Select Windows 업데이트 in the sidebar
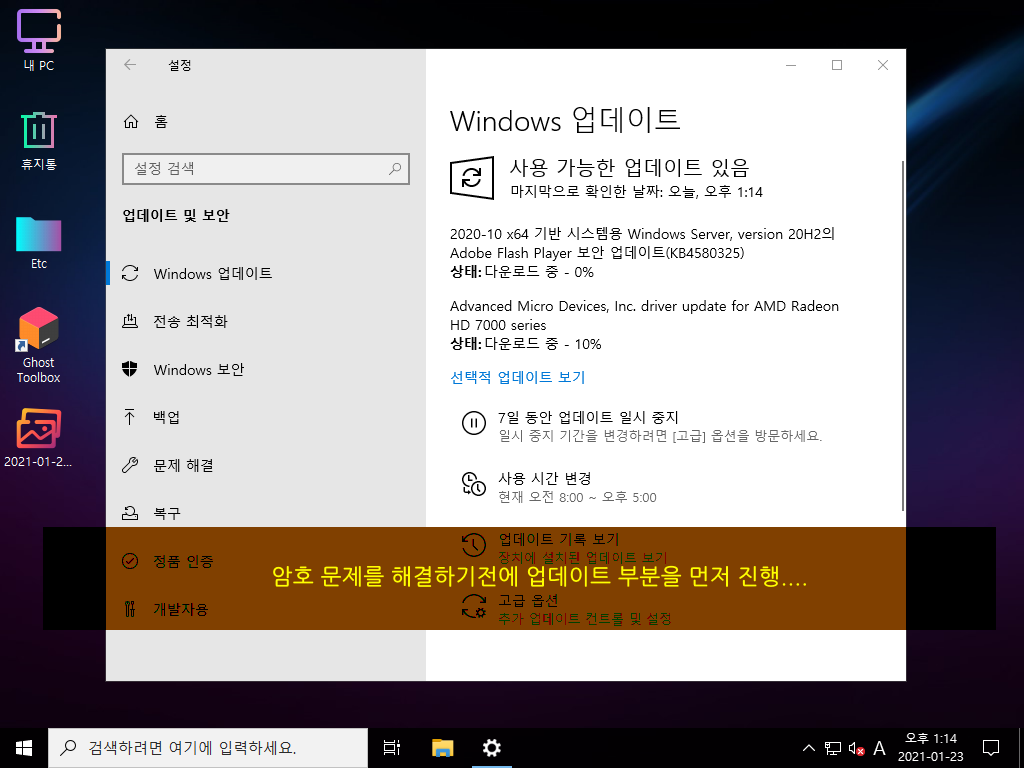This screenshot has width=1024, height=768. point(266,273)
